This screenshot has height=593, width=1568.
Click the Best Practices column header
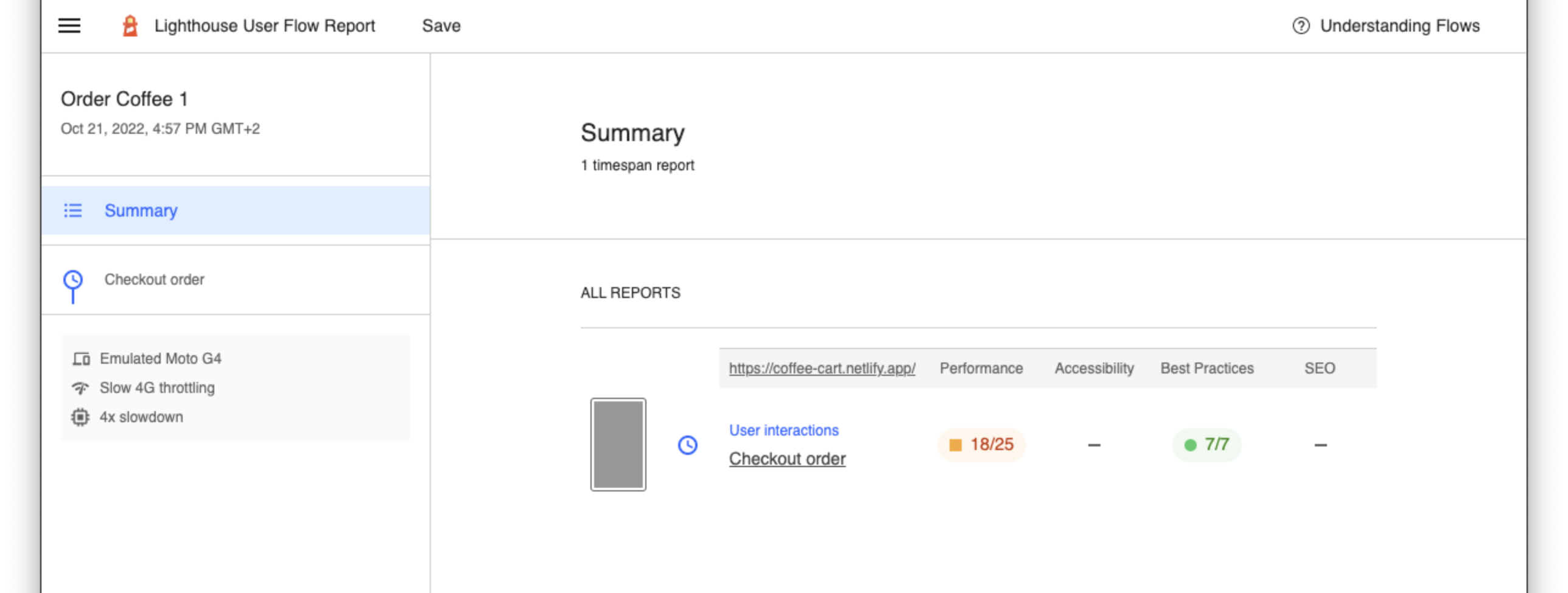pyautogui.click(x=1207, y=368)
